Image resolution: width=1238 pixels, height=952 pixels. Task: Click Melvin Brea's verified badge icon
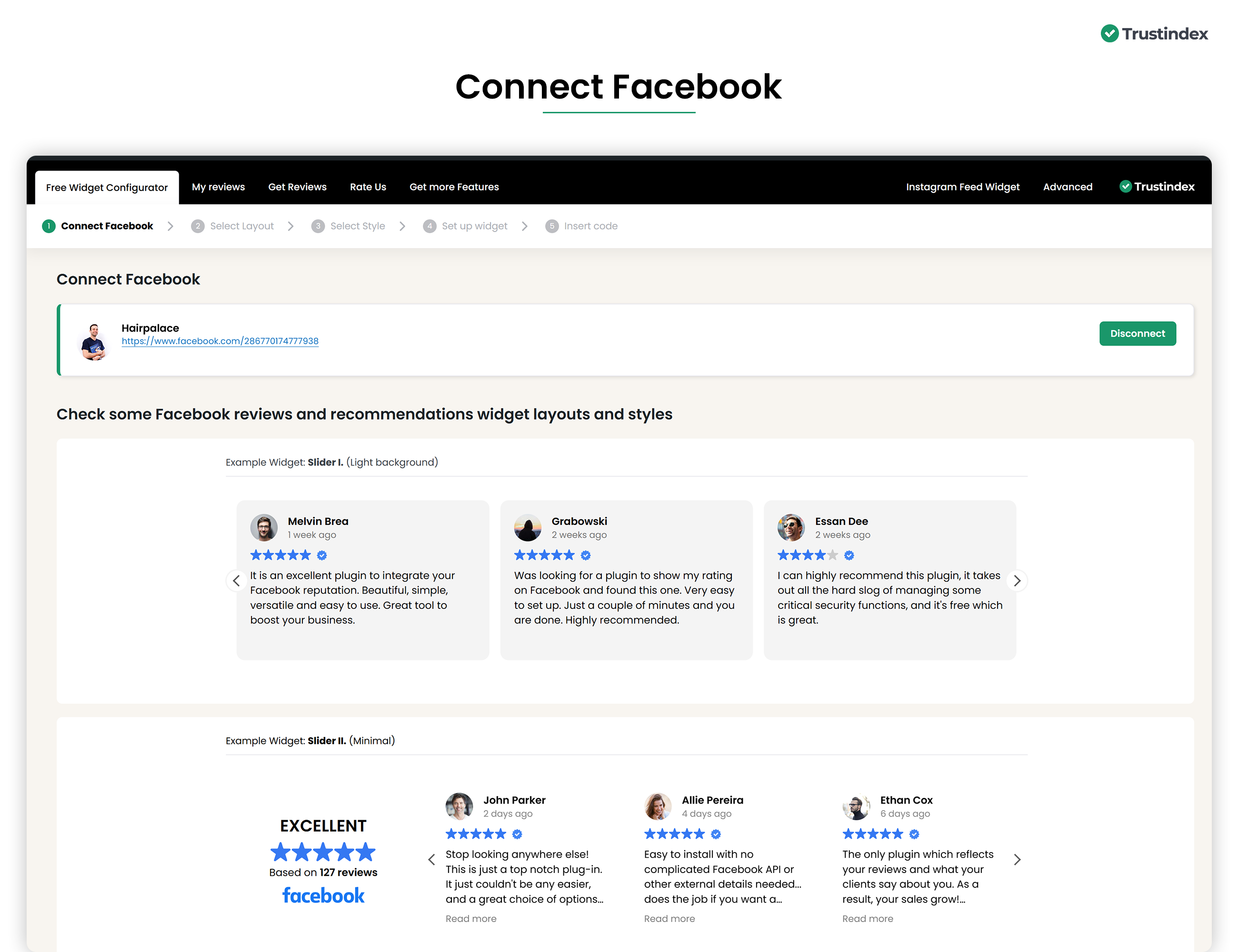click(322, 555)
